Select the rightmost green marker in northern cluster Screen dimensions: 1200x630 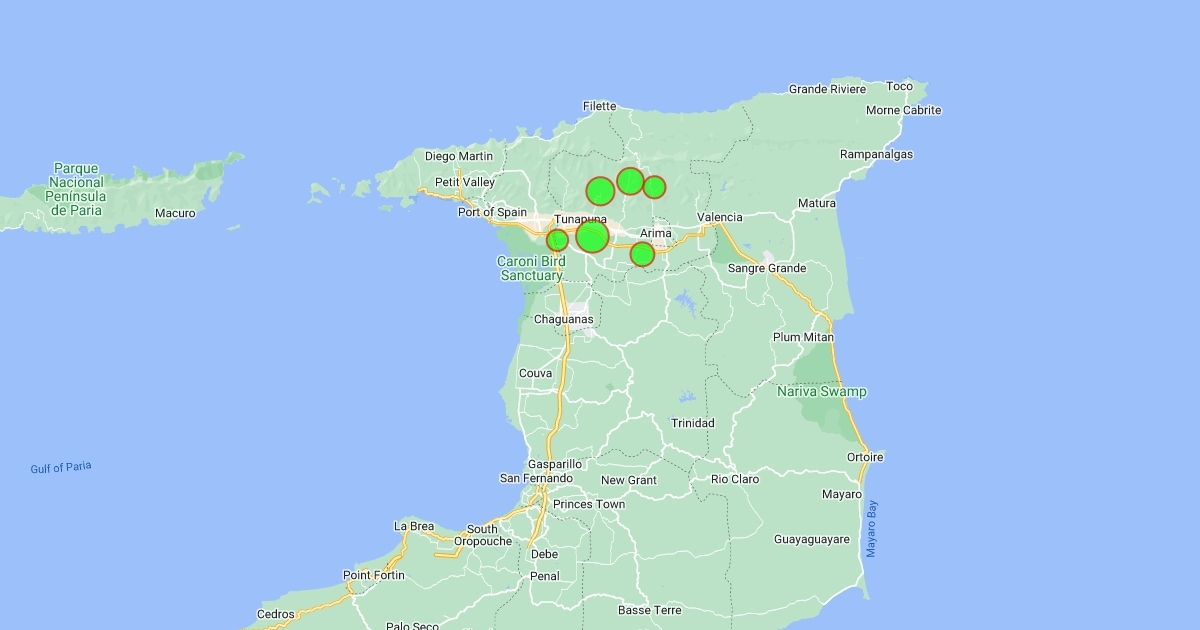pyautogui.click(x=654, y=187)
